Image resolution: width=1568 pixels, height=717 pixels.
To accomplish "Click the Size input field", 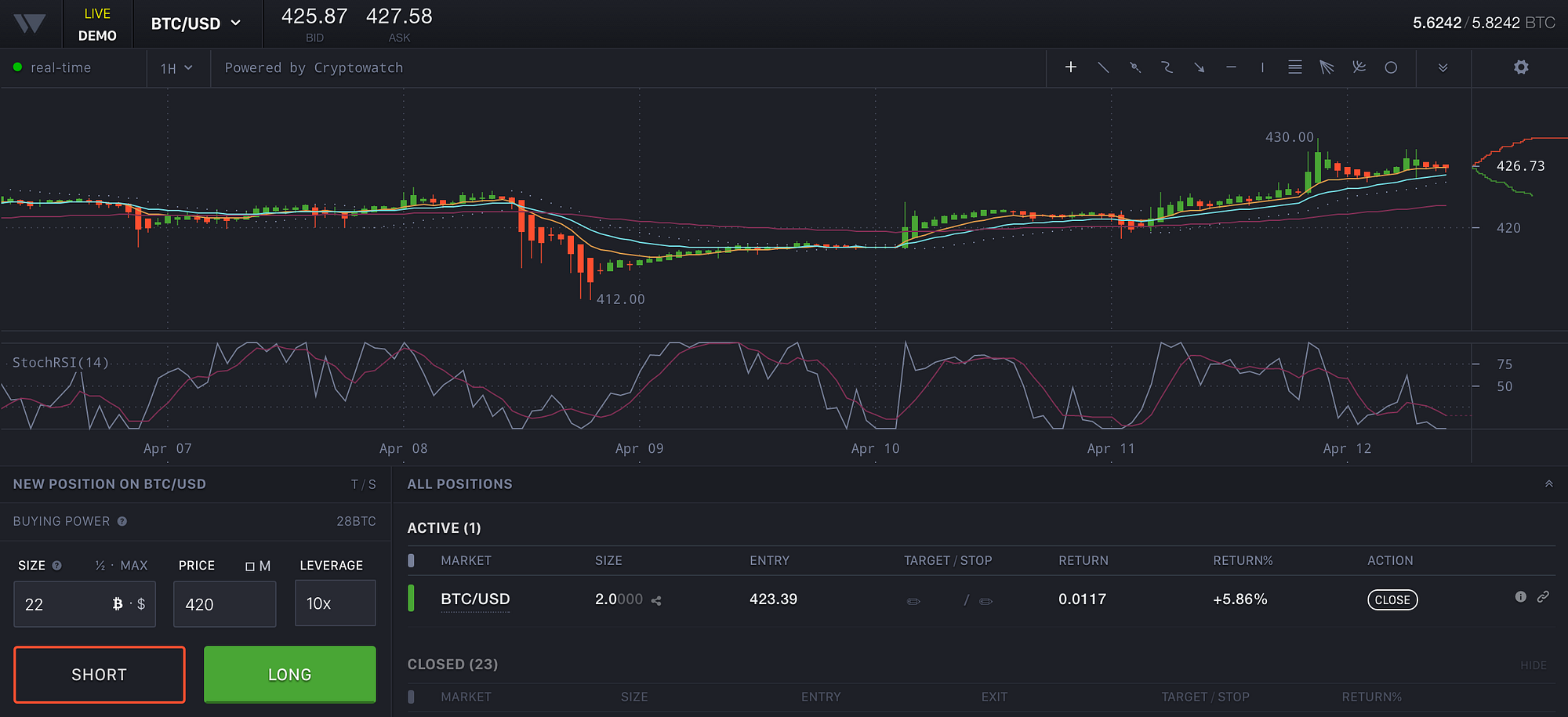I will (x=85, y=604).
